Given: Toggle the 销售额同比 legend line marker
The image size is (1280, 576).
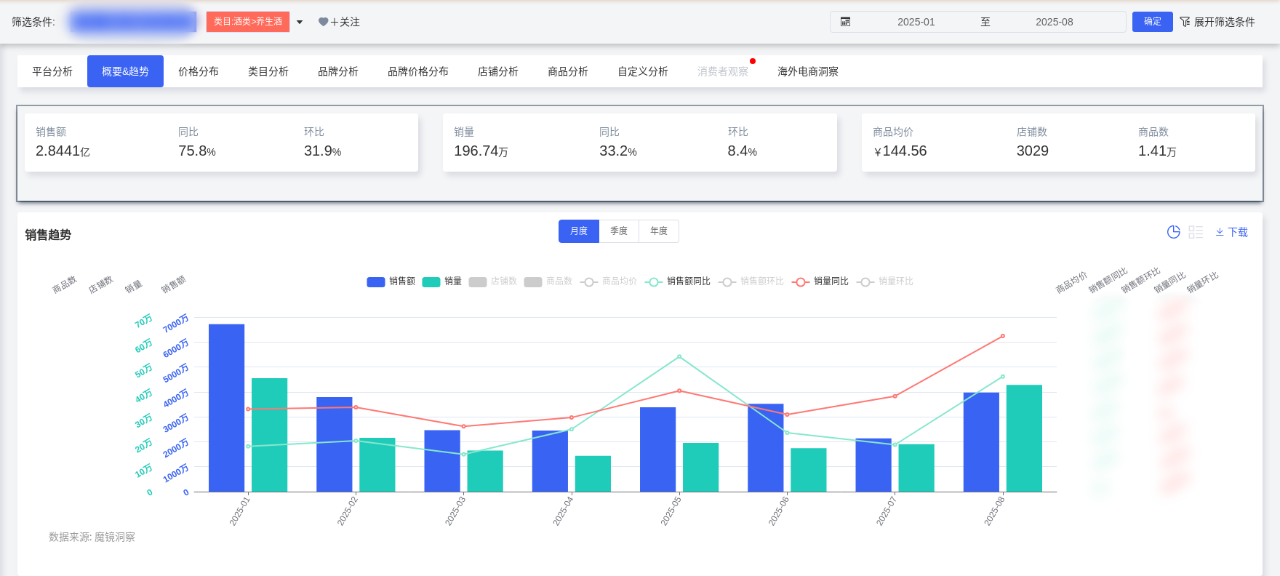Looking at the screenshot, I should (654, 282).
